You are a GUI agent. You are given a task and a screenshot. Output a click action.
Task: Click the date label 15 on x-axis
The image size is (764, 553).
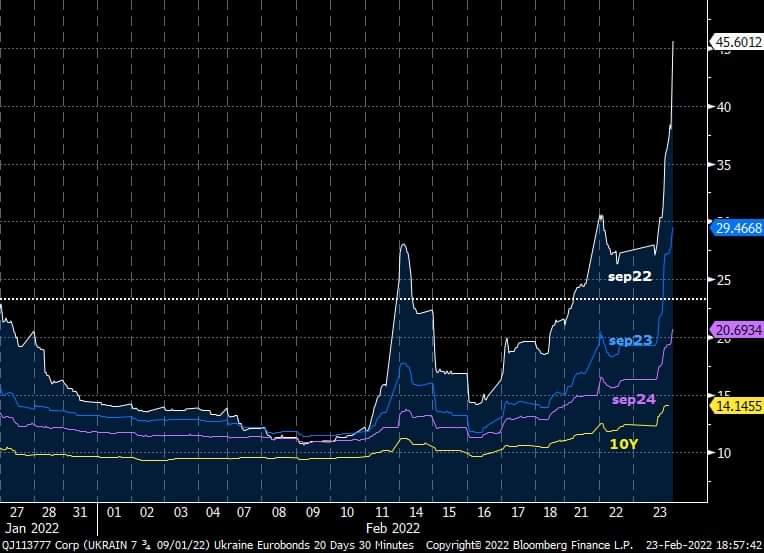click(x=449, y=513)
